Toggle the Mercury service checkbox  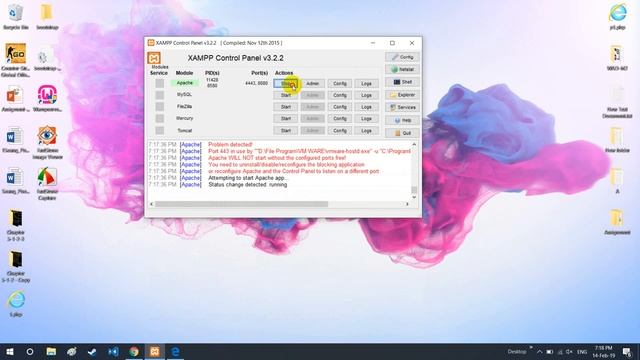click(x=160, y=118)
